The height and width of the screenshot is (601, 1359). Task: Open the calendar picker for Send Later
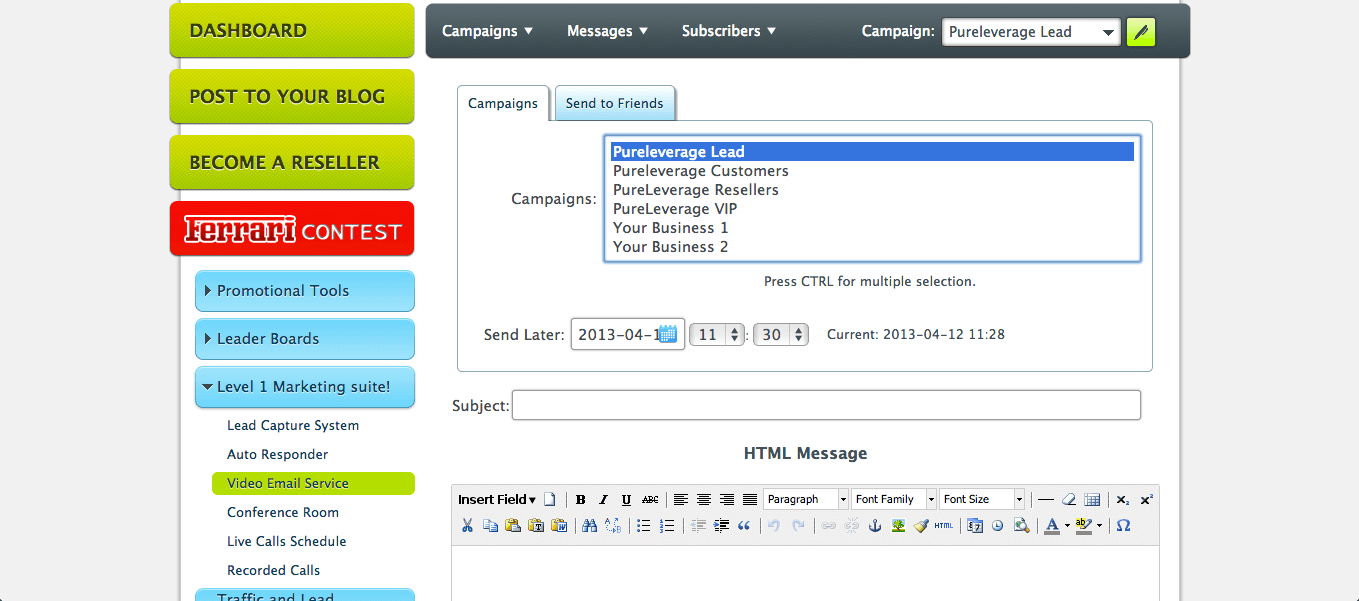(x=668, y=334)
